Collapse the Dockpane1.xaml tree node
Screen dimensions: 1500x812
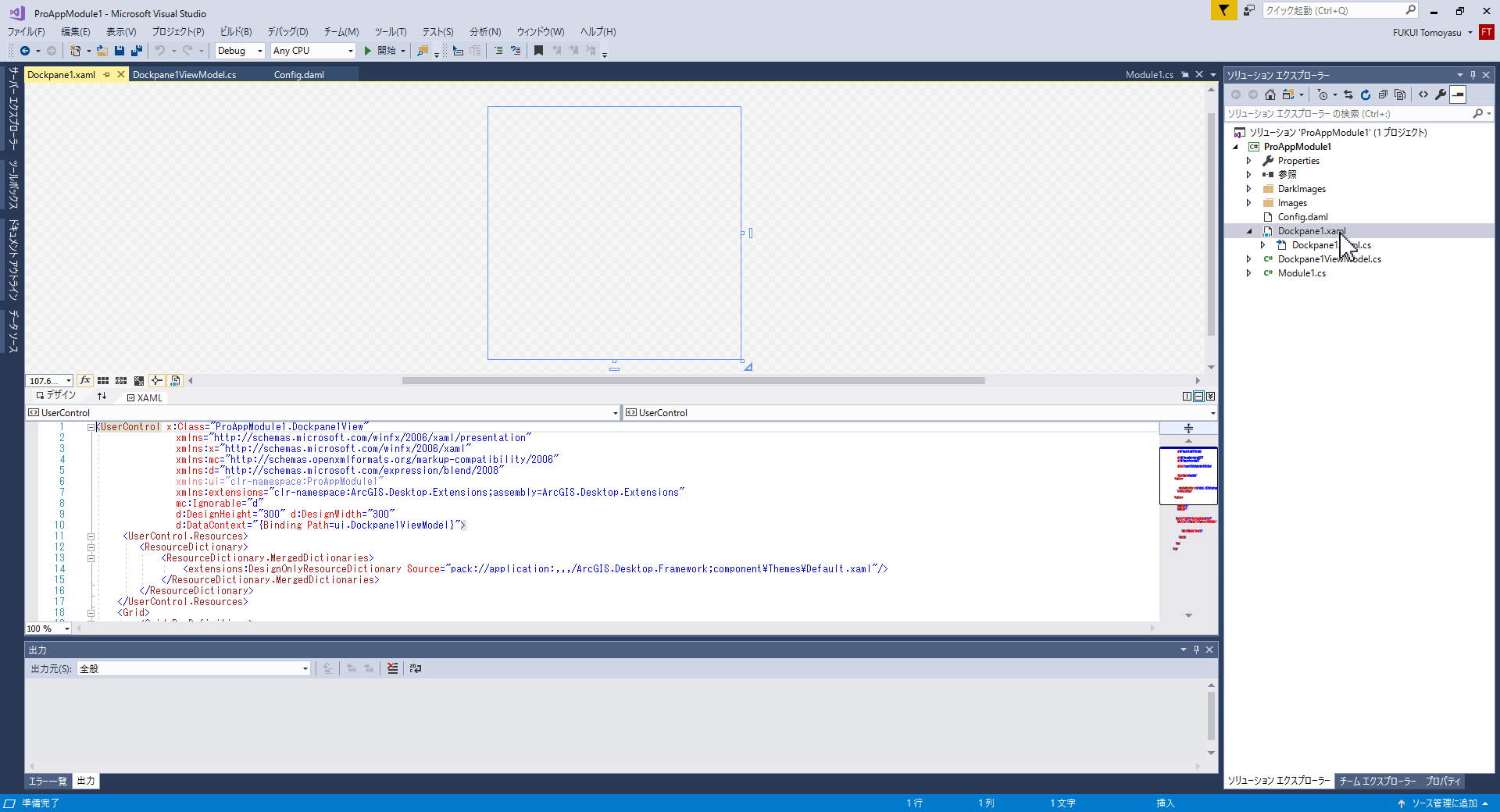[1248, 231]
